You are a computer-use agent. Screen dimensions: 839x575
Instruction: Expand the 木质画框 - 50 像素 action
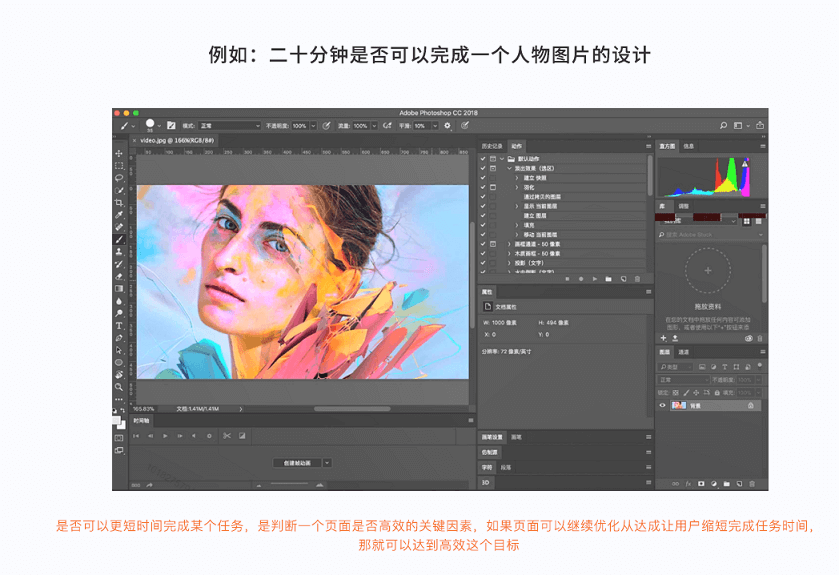[509, 254]
